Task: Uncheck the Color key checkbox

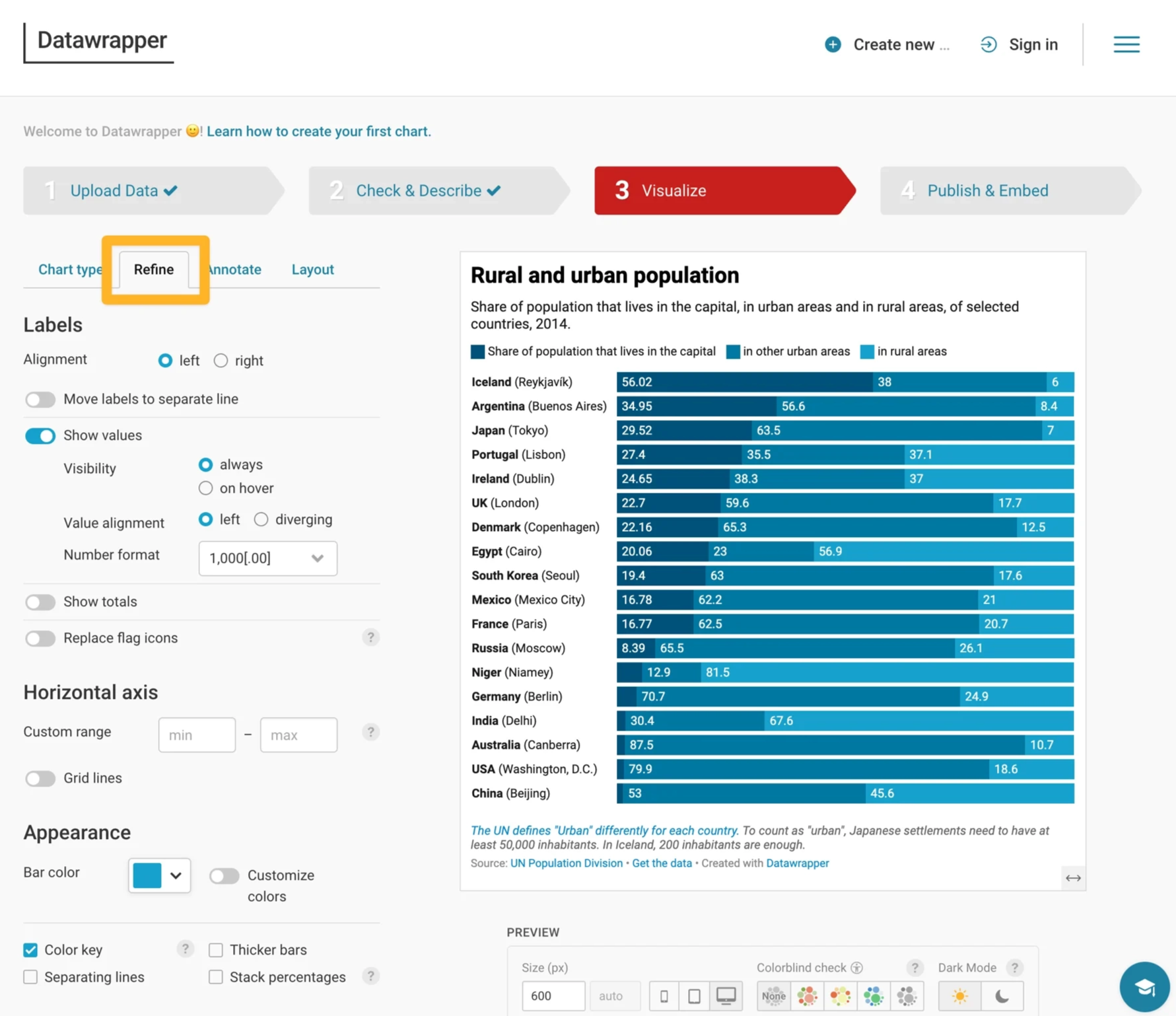Action: point(30,950)
